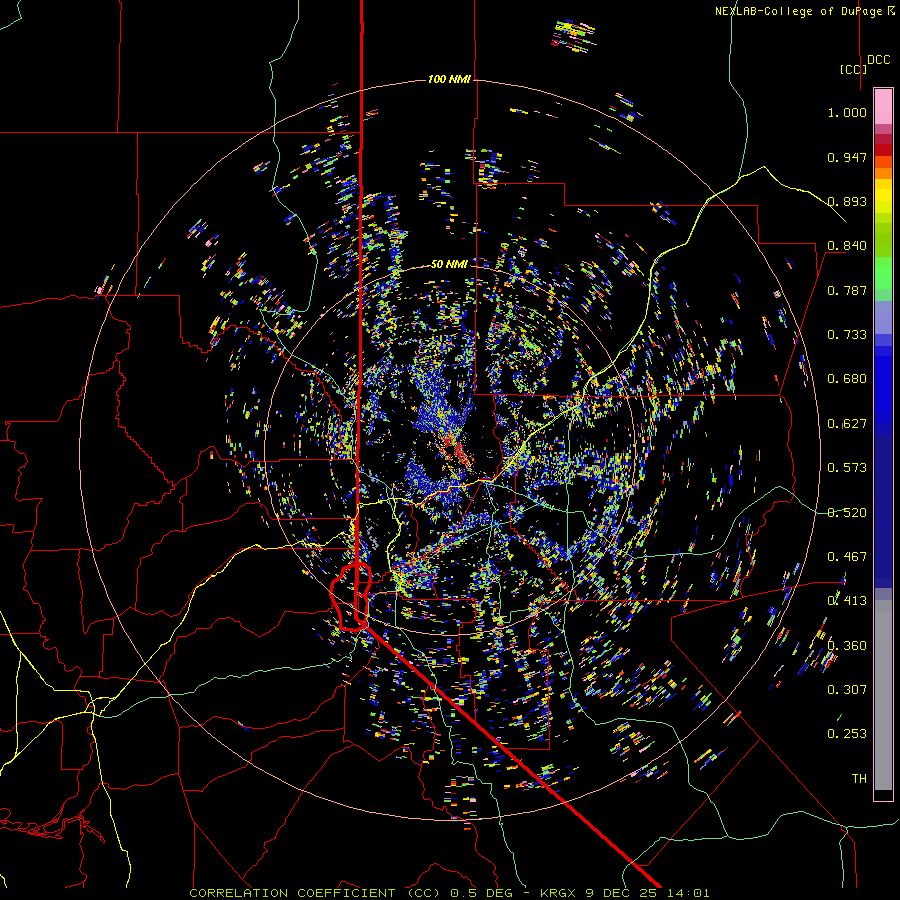Click the 0.627 value on the color scale
The width and height of the screenshot is (900, 900).
click(847, 424)
